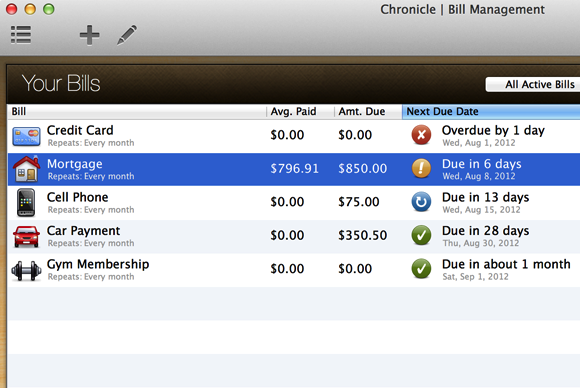This screenshot has height=388, width=580.
Task: Sort by Bill column header
Action: (136, 111)
